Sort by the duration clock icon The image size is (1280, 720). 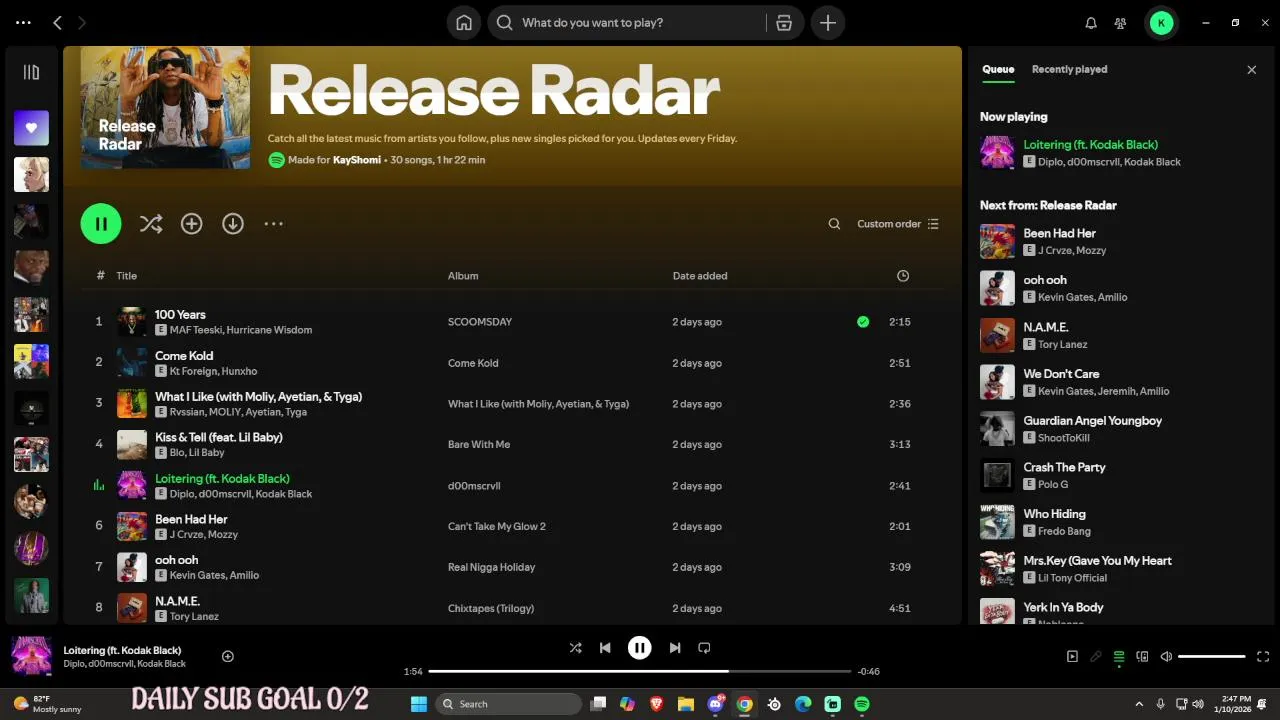(903, 276)
